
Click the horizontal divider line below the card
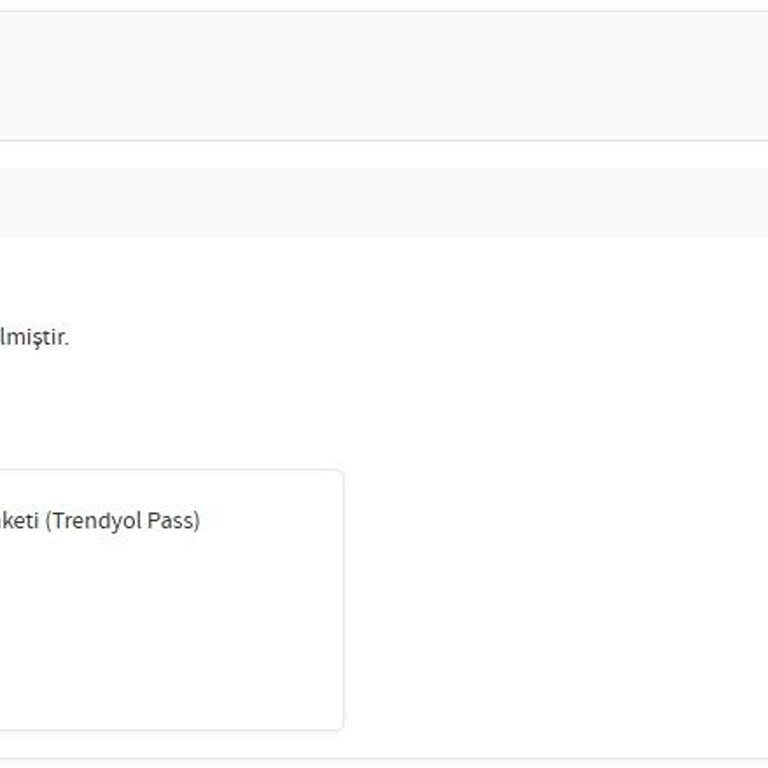(x=384, y=758)
